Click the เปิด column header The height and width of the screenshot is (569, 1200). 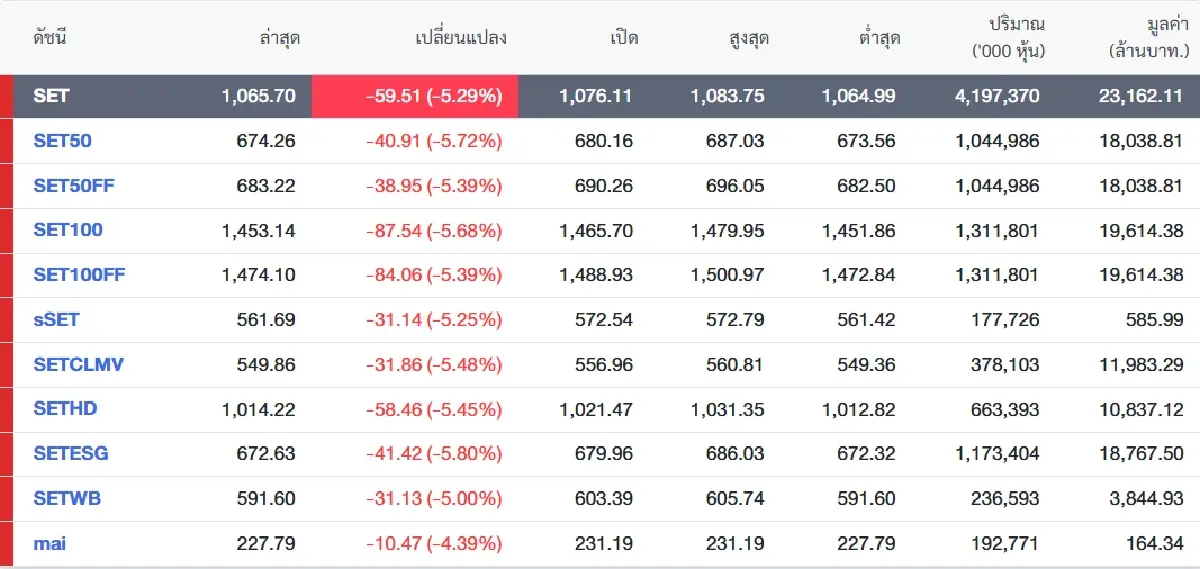click(624, 38)
